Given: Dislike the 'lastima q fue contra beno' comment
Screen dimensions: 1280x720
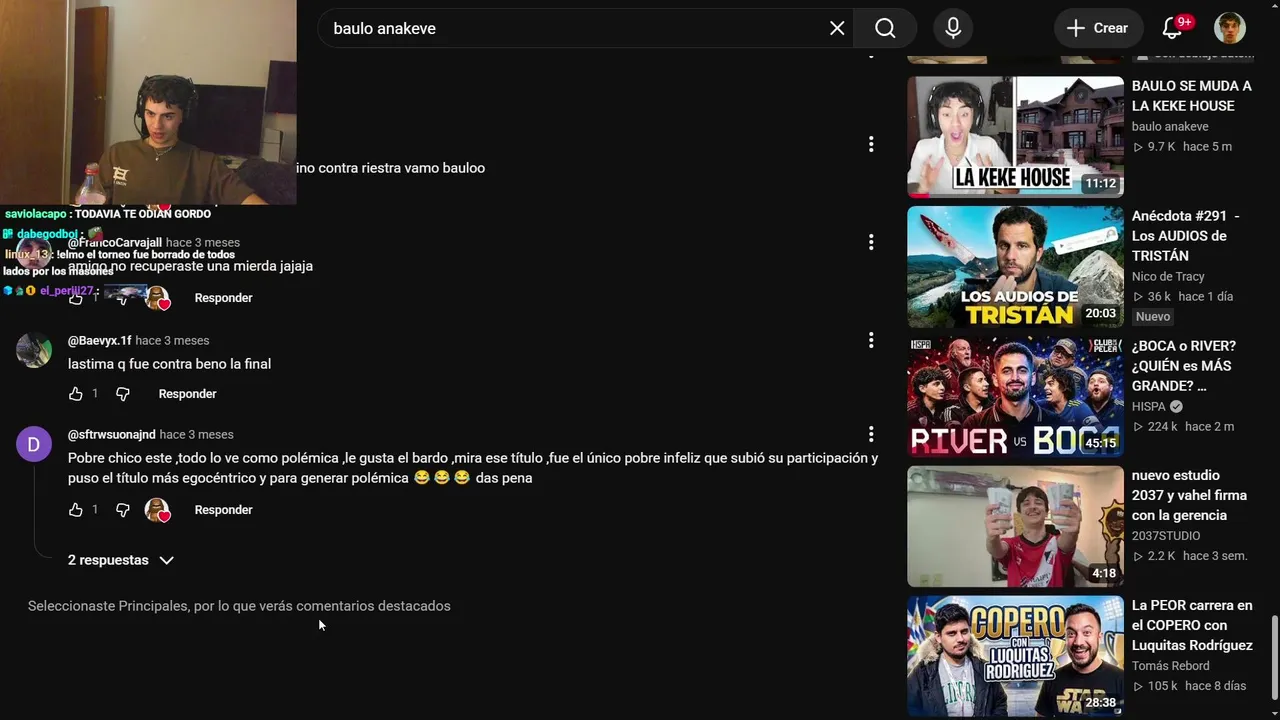Looking at the screenshot, I should click(123, 394).
